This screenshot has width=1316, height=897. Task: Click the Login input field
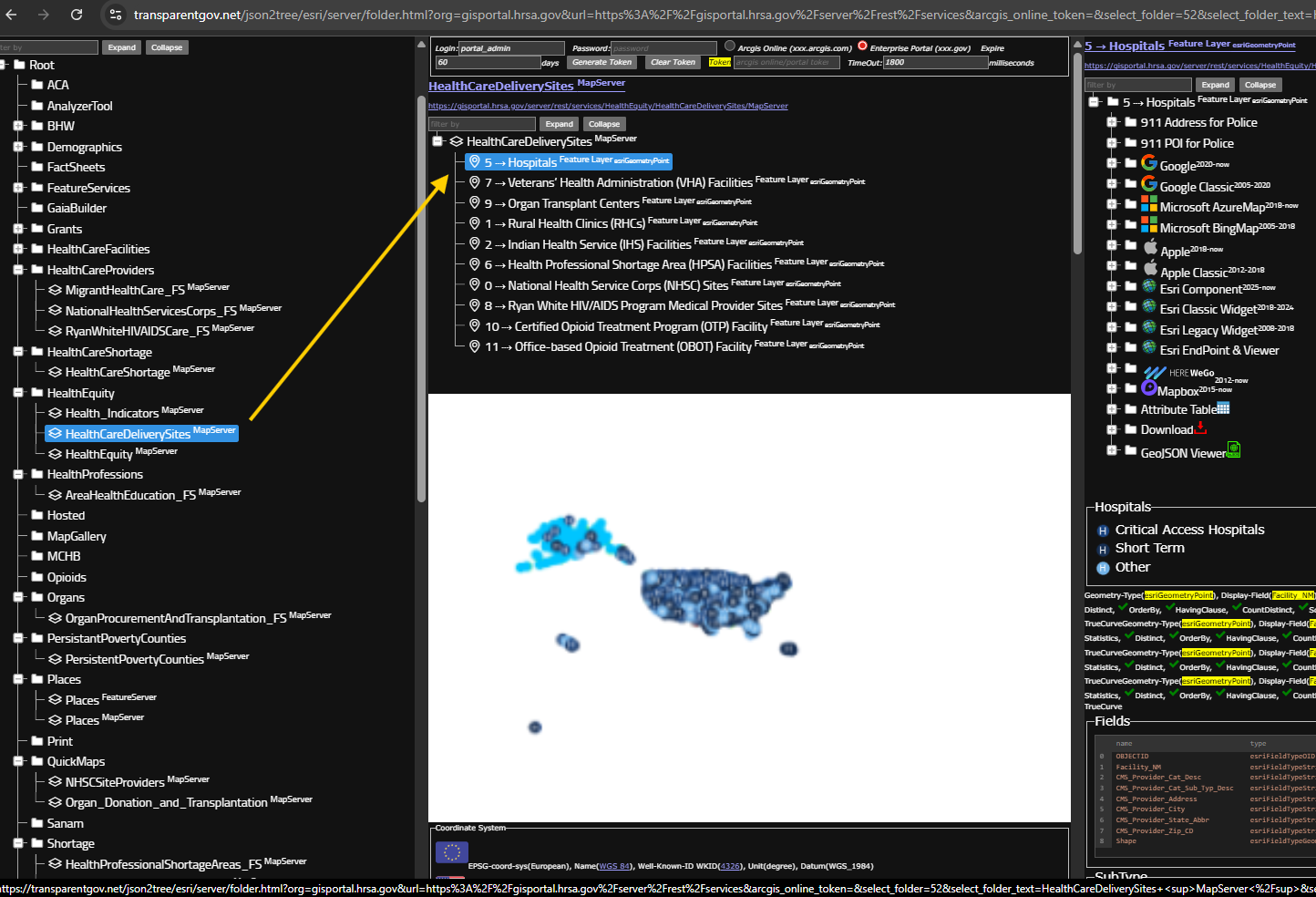pos(511,48)
